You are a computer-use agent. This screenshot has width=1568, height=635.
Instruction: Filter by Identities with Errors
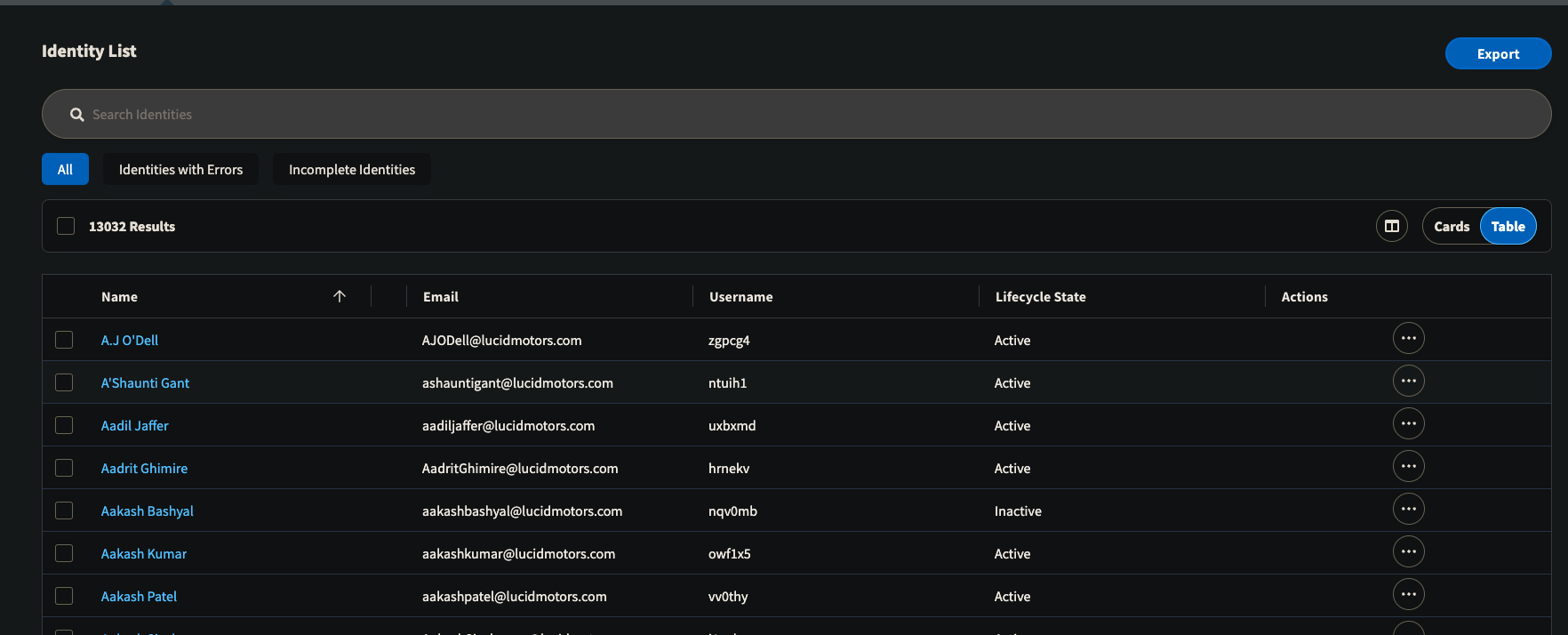pyautogui.click(x=180, y=169)
